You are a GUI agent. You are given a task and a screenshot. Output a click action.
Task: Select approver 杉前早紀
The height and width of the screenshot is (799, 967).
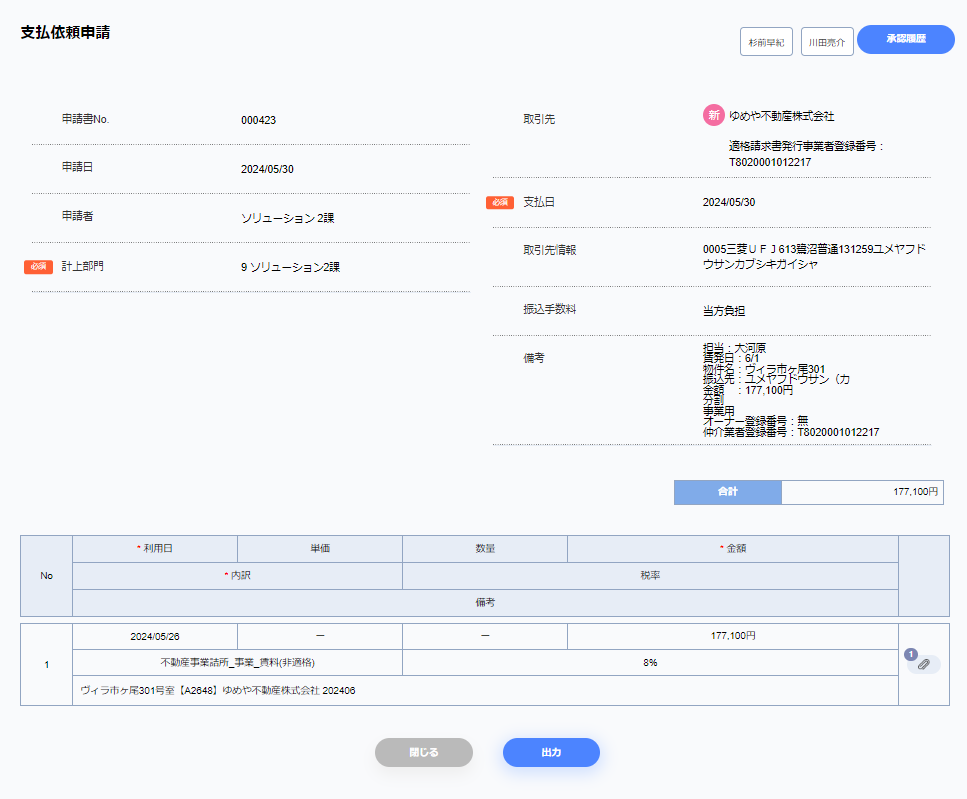(766, 42)
